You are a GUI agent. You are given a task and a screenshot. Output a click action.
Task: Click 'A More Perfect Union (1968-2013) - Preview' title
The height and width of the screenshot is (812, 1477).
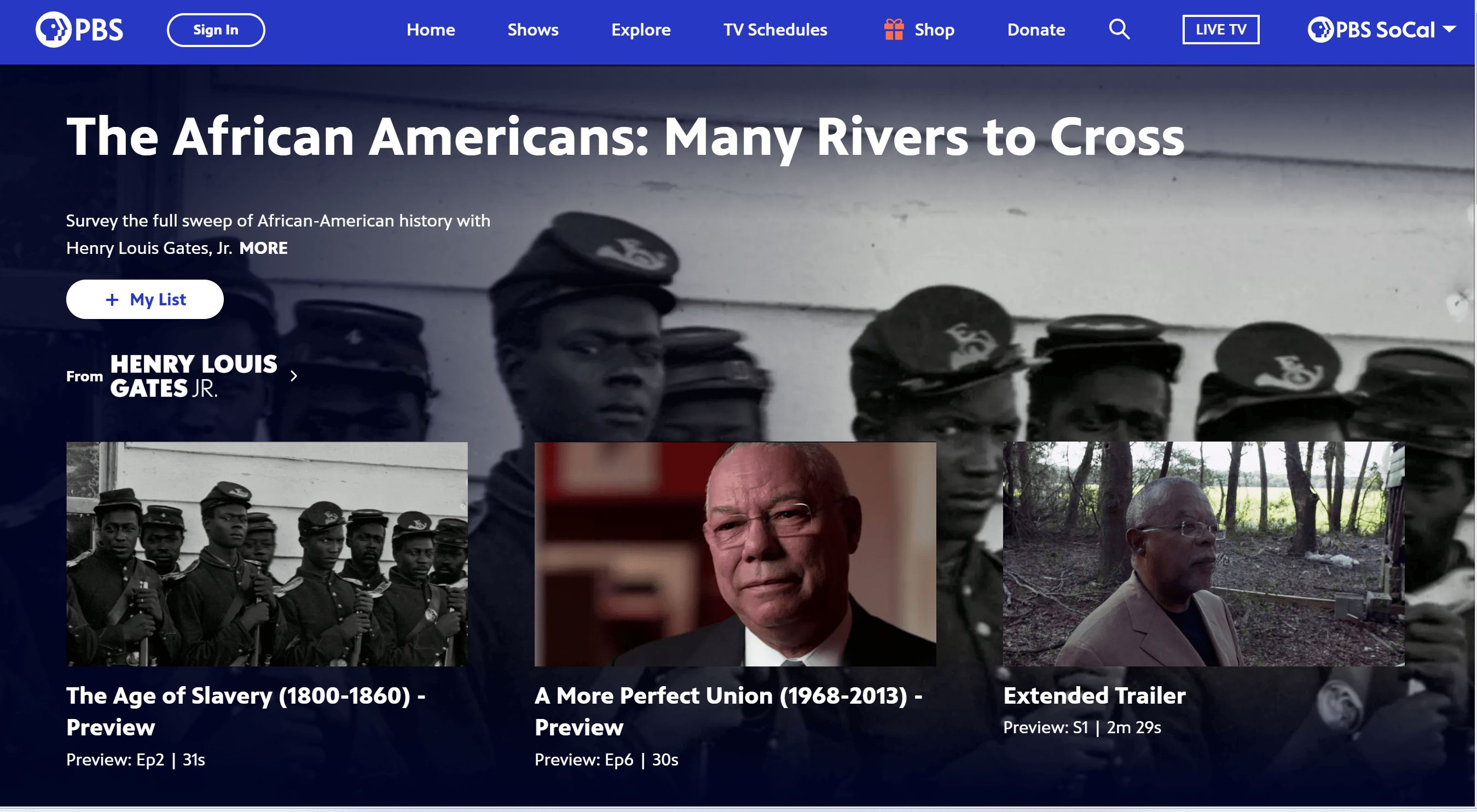pos(728,711)
